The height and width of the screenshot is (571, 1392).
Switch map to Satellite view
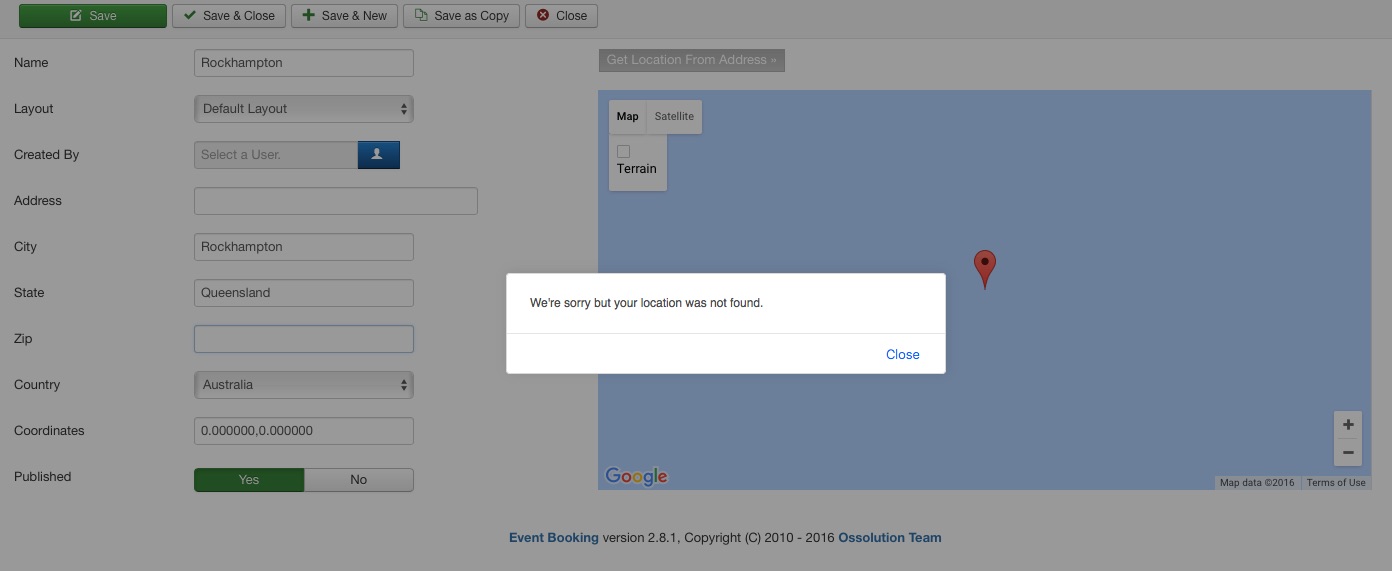pyautogui.click(x=674, y=117)
